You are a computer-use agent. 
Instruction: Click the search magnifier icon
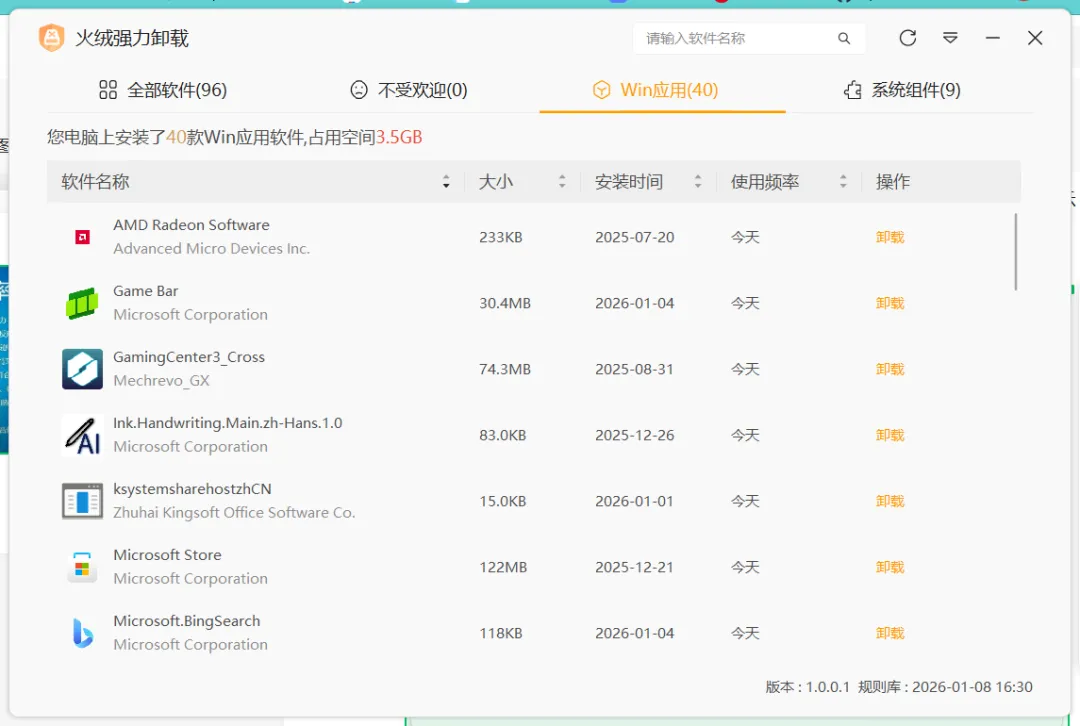(844, 39)
